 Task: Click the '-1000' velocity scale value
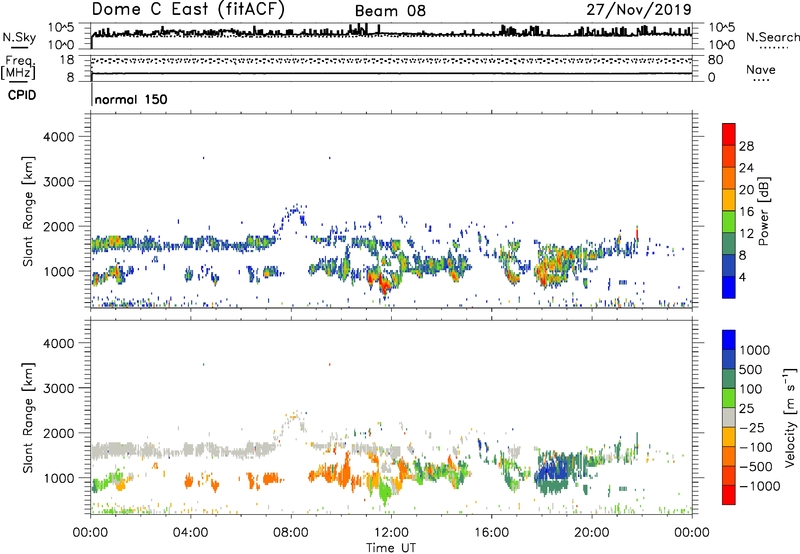pos(759,486)
